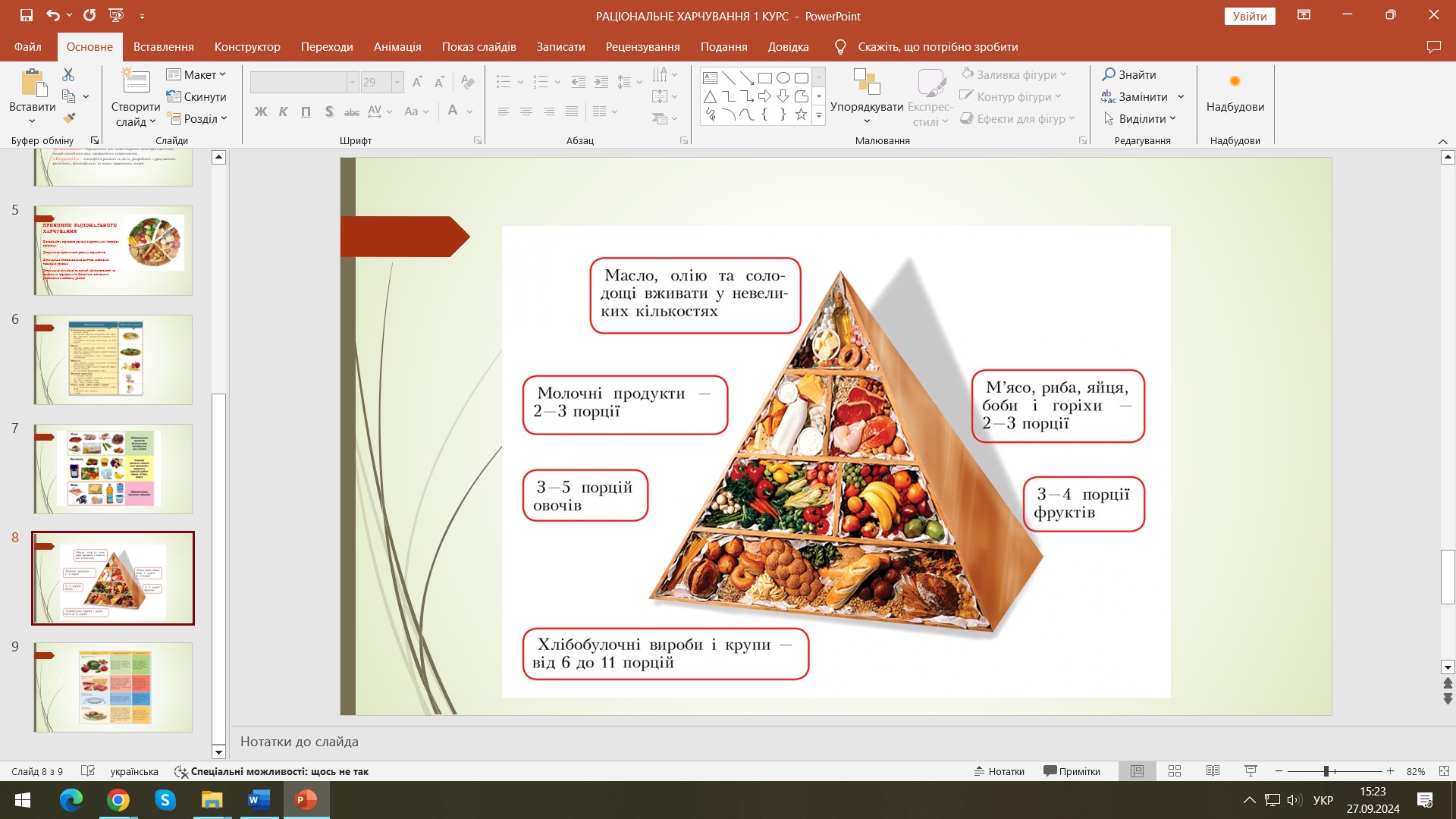
Task: Switch to Slide Sorter view icon
Action: (1175, 771)
